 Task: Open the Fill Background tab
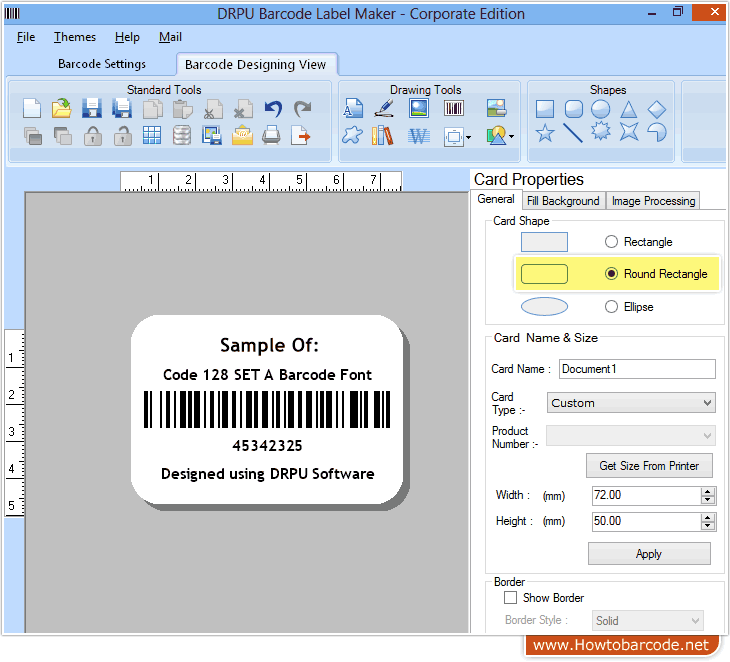(x=563, y=201)
